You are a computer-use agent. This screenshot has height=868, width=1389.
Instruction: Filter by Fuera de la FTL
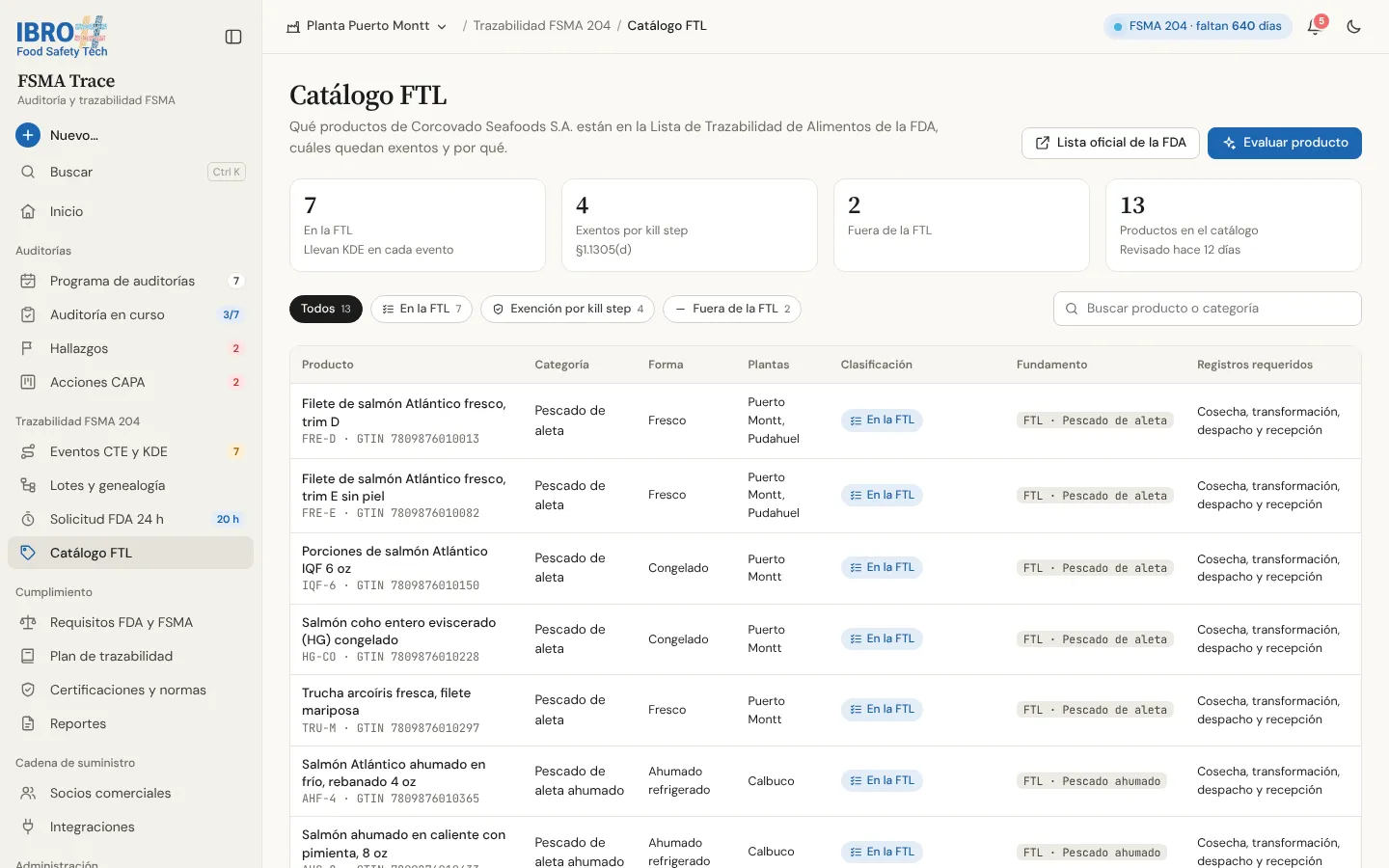732,309
